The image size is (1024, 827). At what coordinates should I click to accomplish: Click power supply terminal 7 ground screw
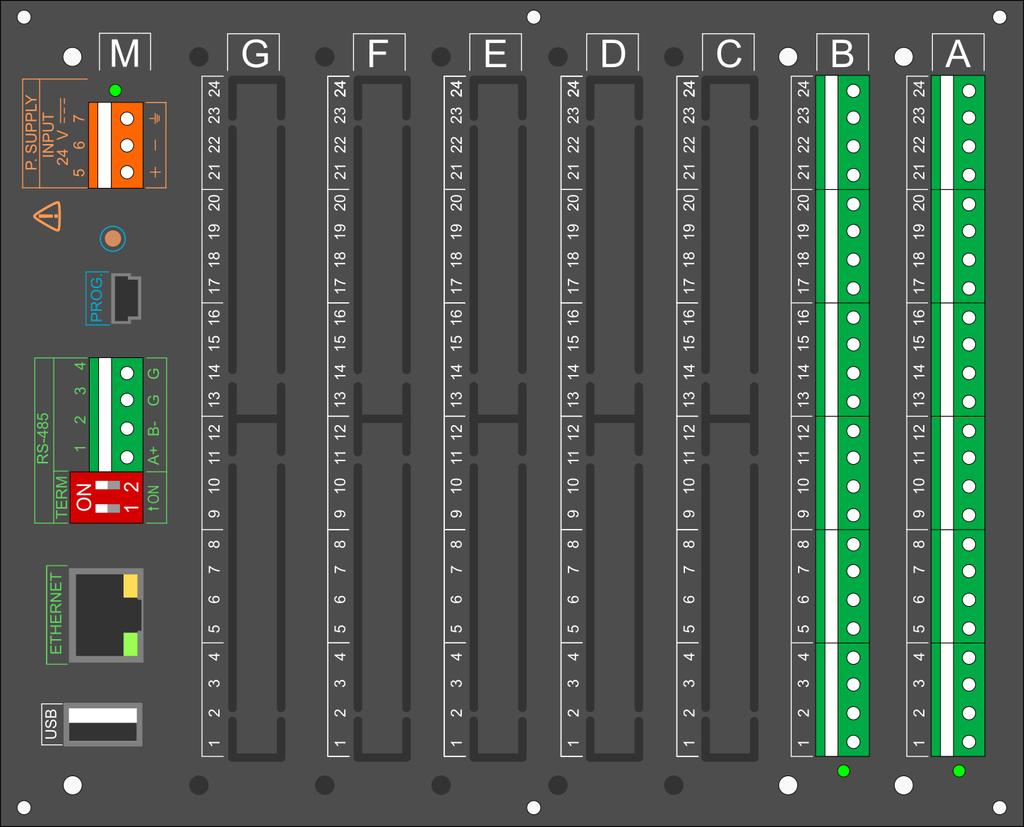(127, 118)
